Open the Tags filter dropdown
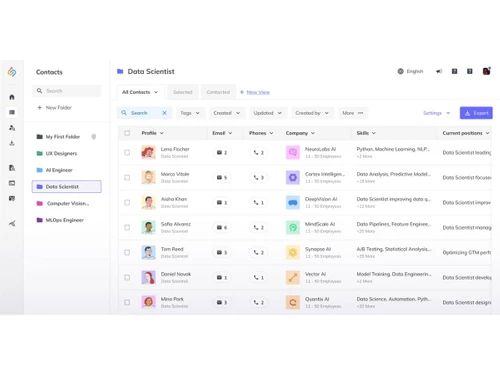Image resolution: width=500 pixels, height=375 pixels. coord(190,113)
